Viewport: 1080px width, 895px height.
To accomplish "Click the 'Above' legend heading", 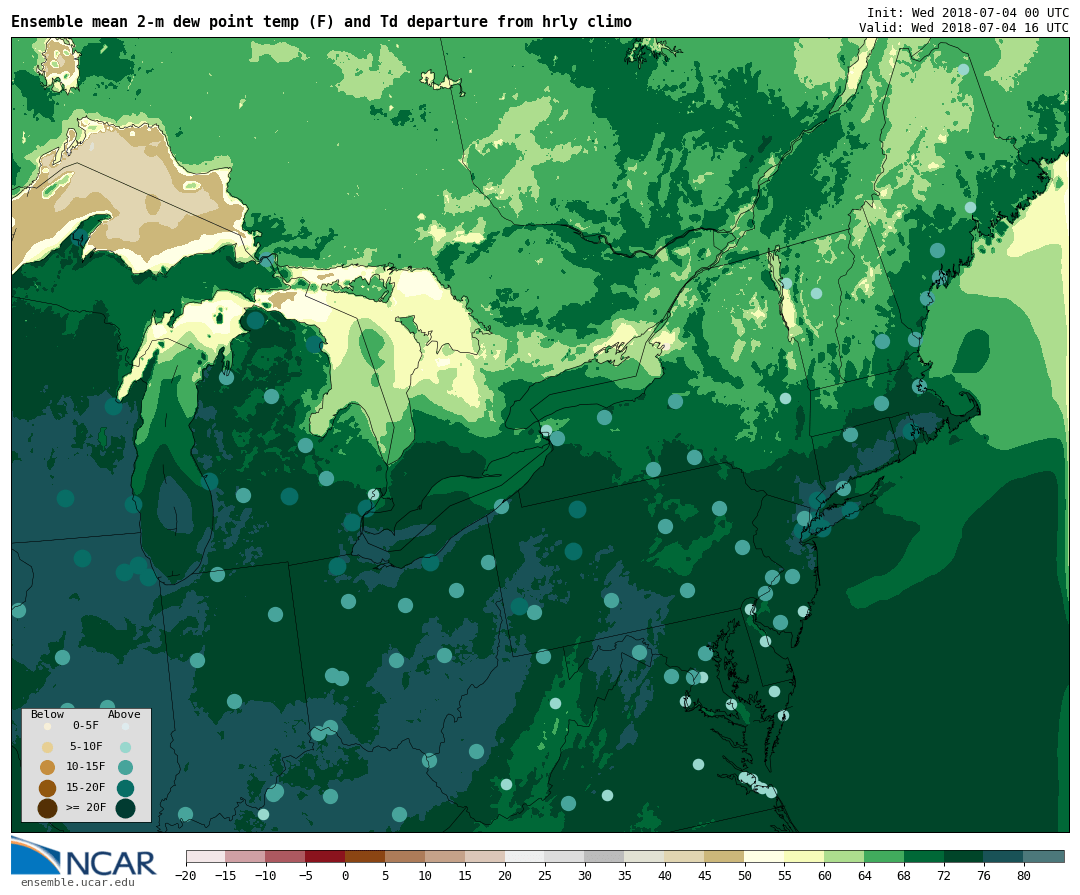I will click(124, 714).
